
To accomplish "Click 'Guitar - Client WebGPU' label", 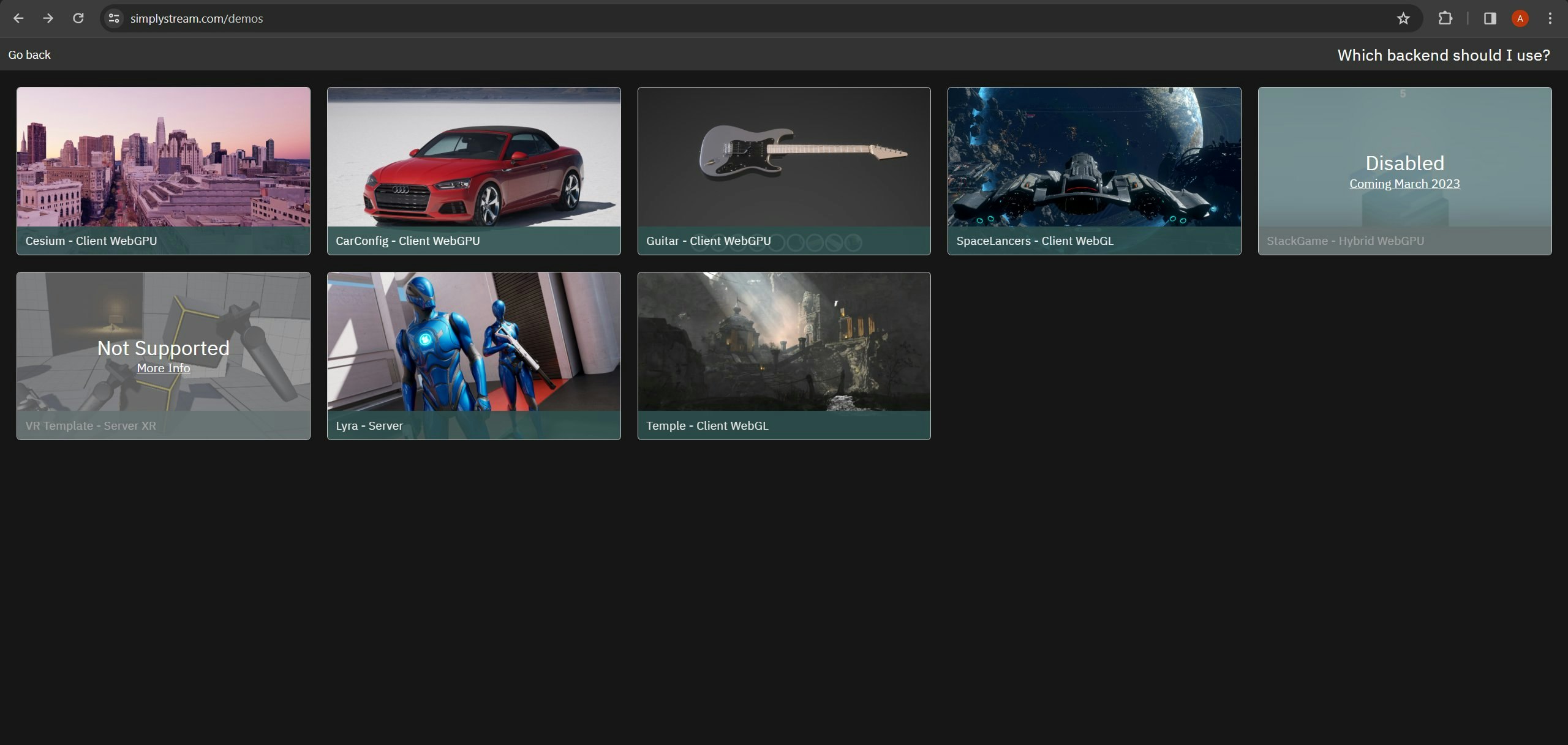I will point(709,241).
